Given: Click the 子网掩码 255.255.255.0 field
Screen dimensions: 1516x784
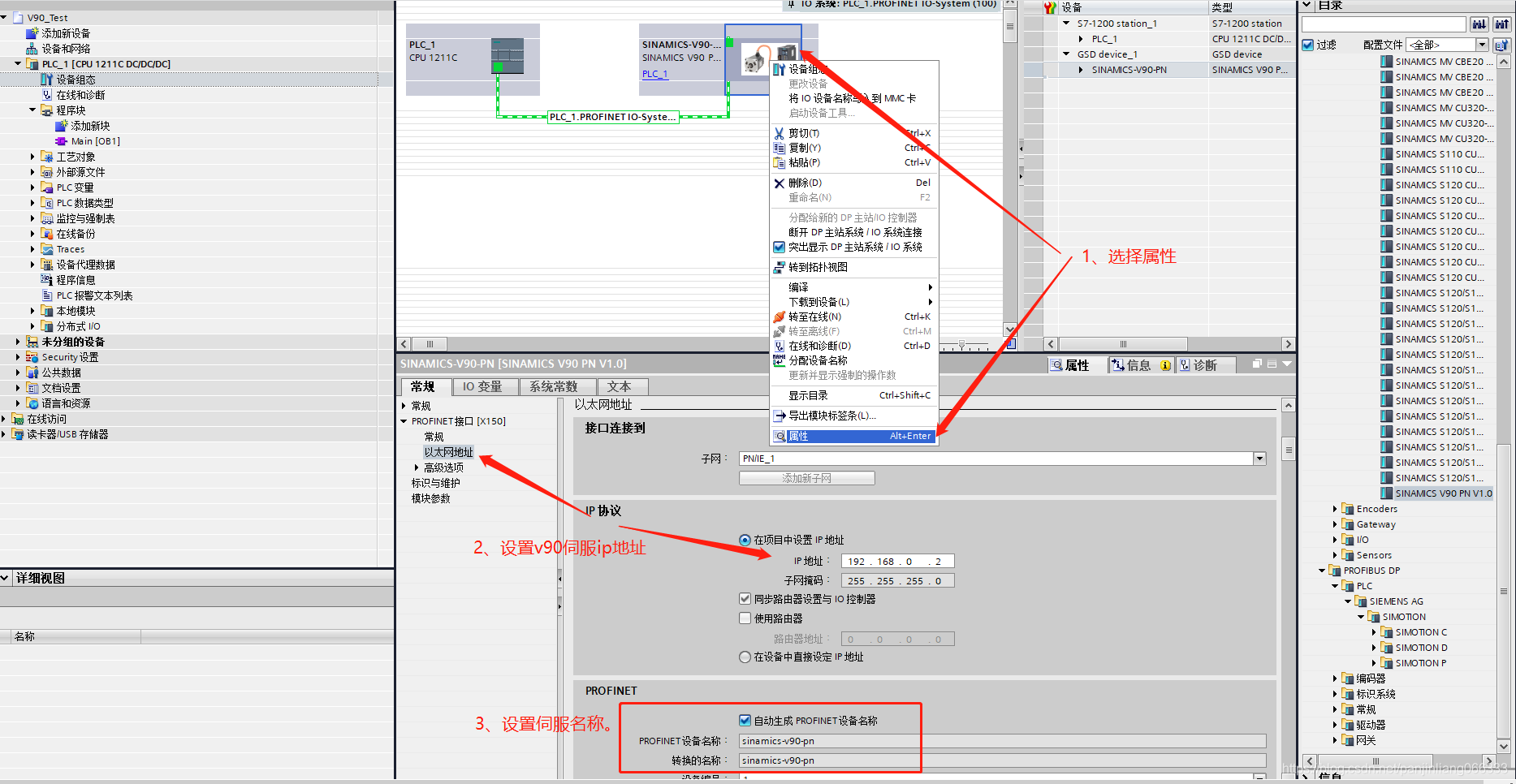Looking at the screenshot, I should (897, 580).
